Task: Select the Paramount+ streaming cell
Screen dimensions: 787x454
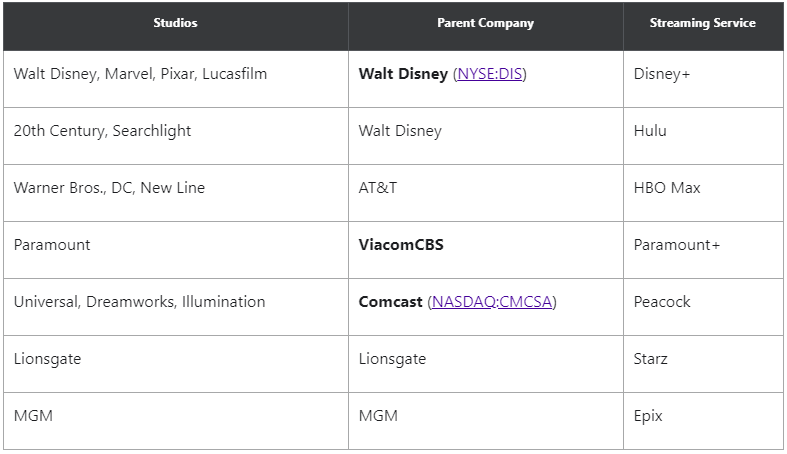Action: (x=676, y=245)
